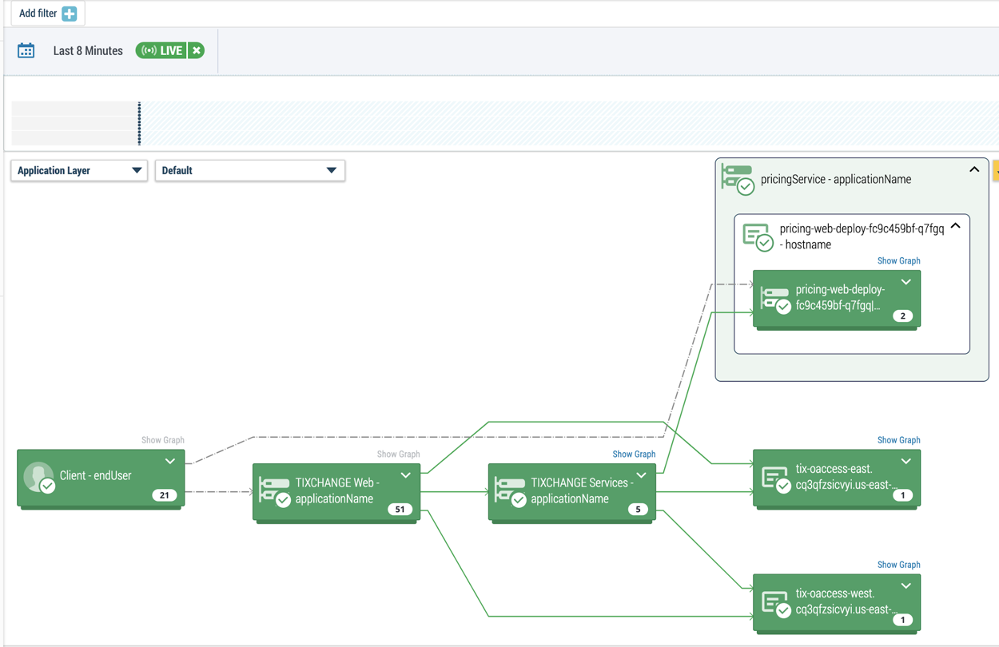Collapse the pricing-web-deploy hostname group

tap(957, 228)
